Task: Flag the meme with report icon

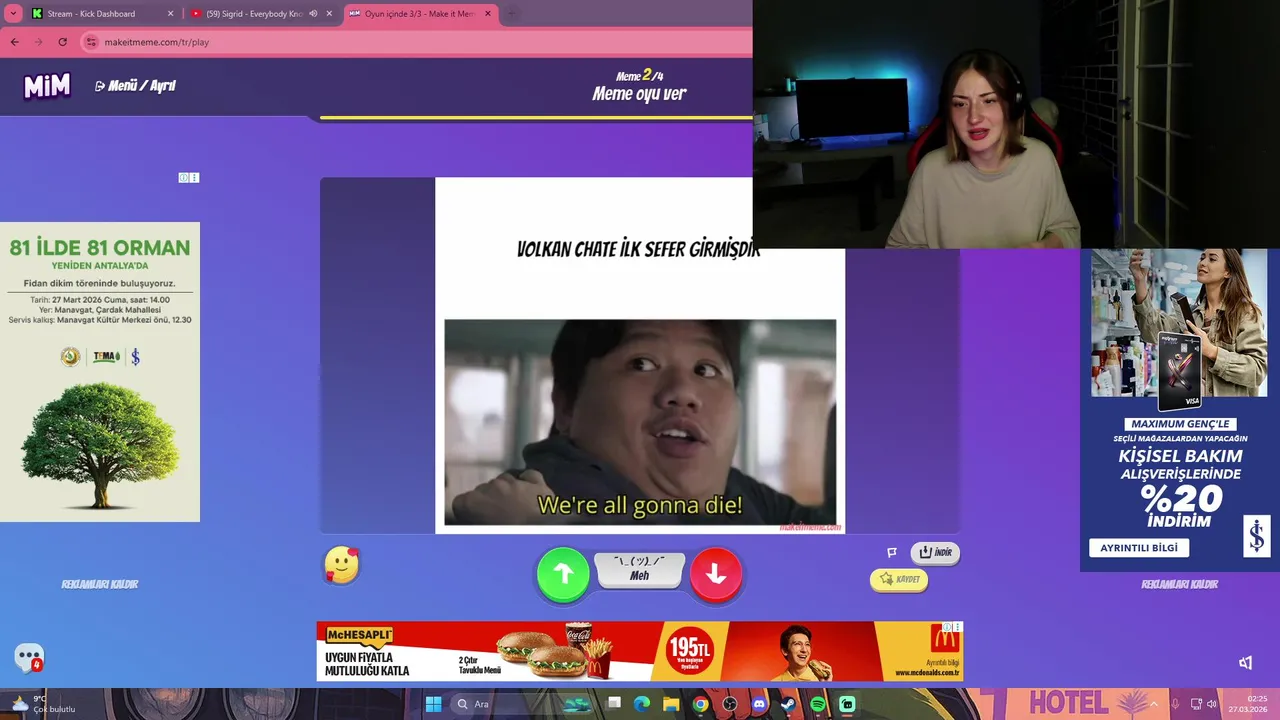Action: click(891, 552)
